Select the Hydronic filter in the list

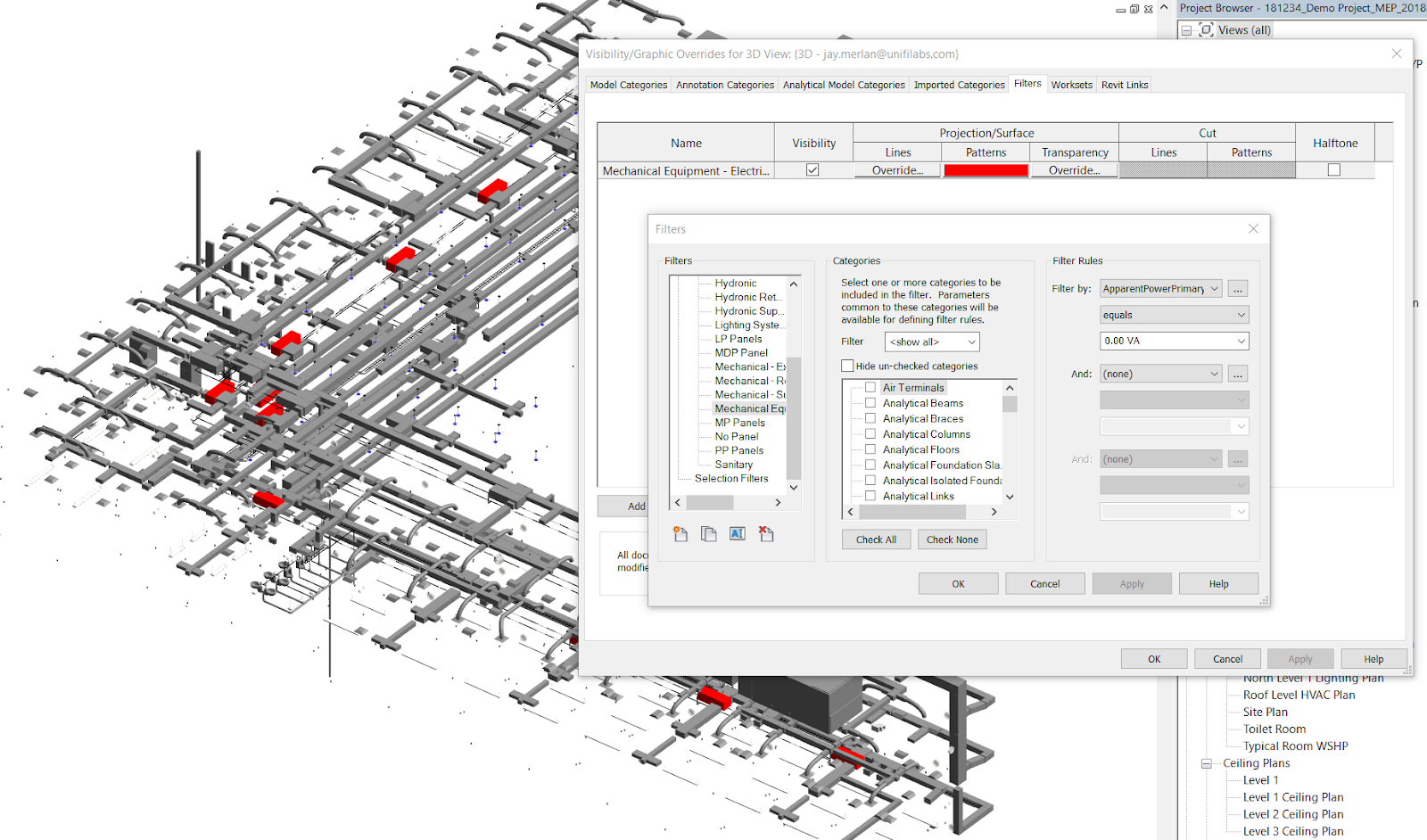[736, 284]
